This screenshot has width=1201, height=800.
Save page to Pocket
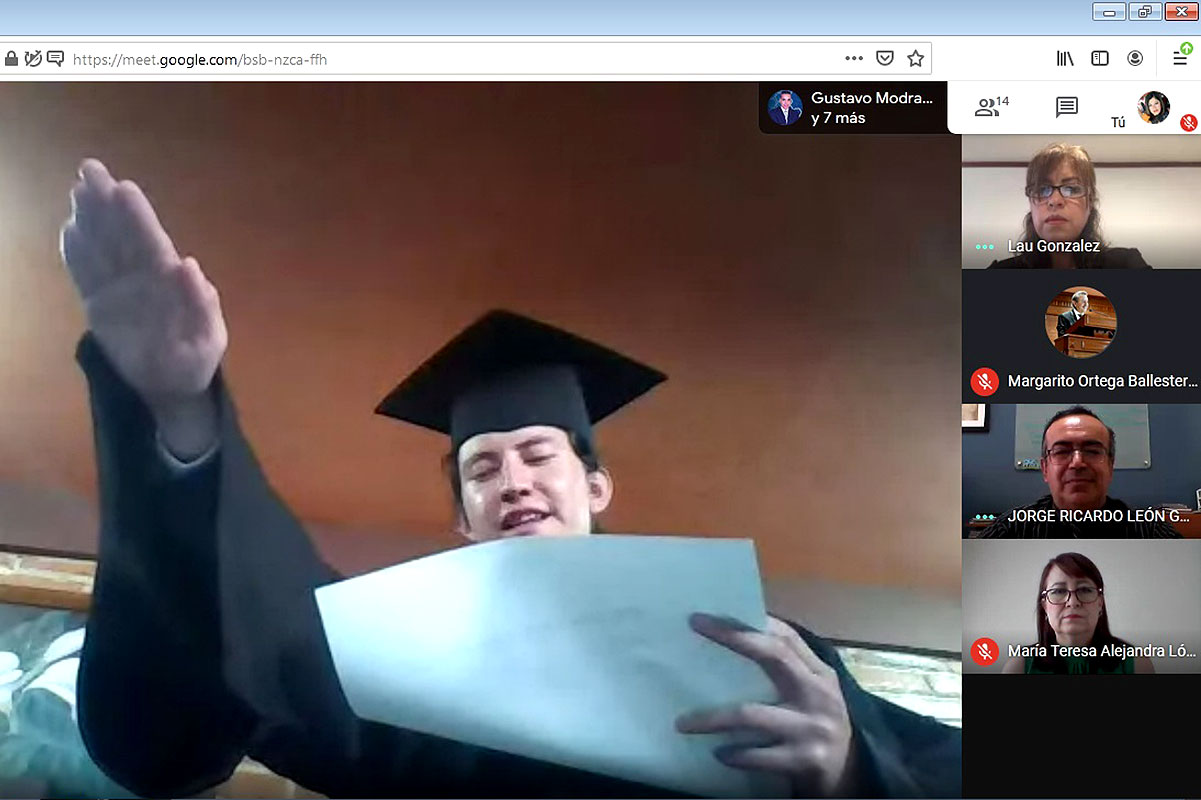885,58
